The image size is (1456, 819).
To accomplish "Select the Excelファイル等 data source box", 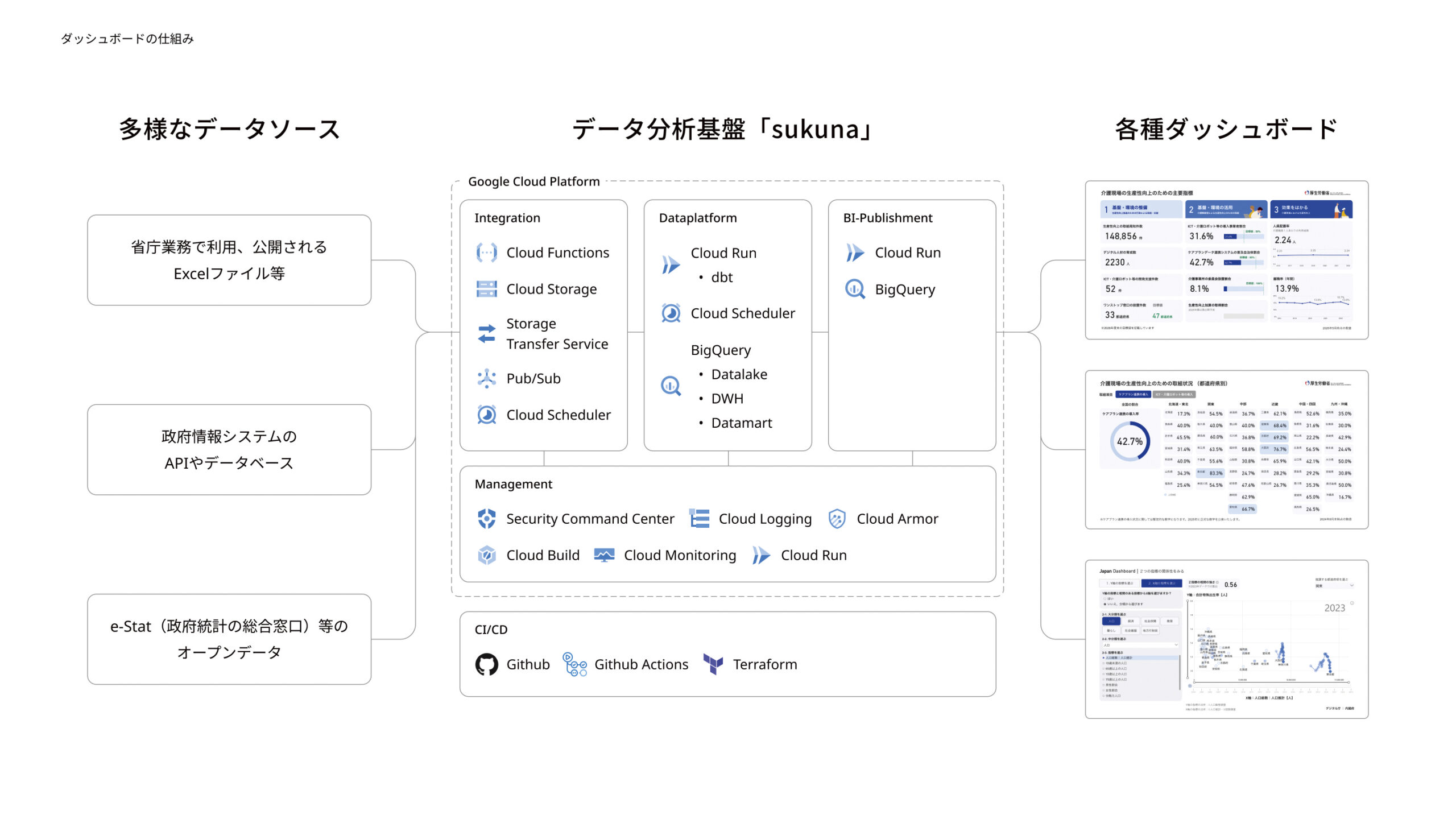I will click(229, 260).
